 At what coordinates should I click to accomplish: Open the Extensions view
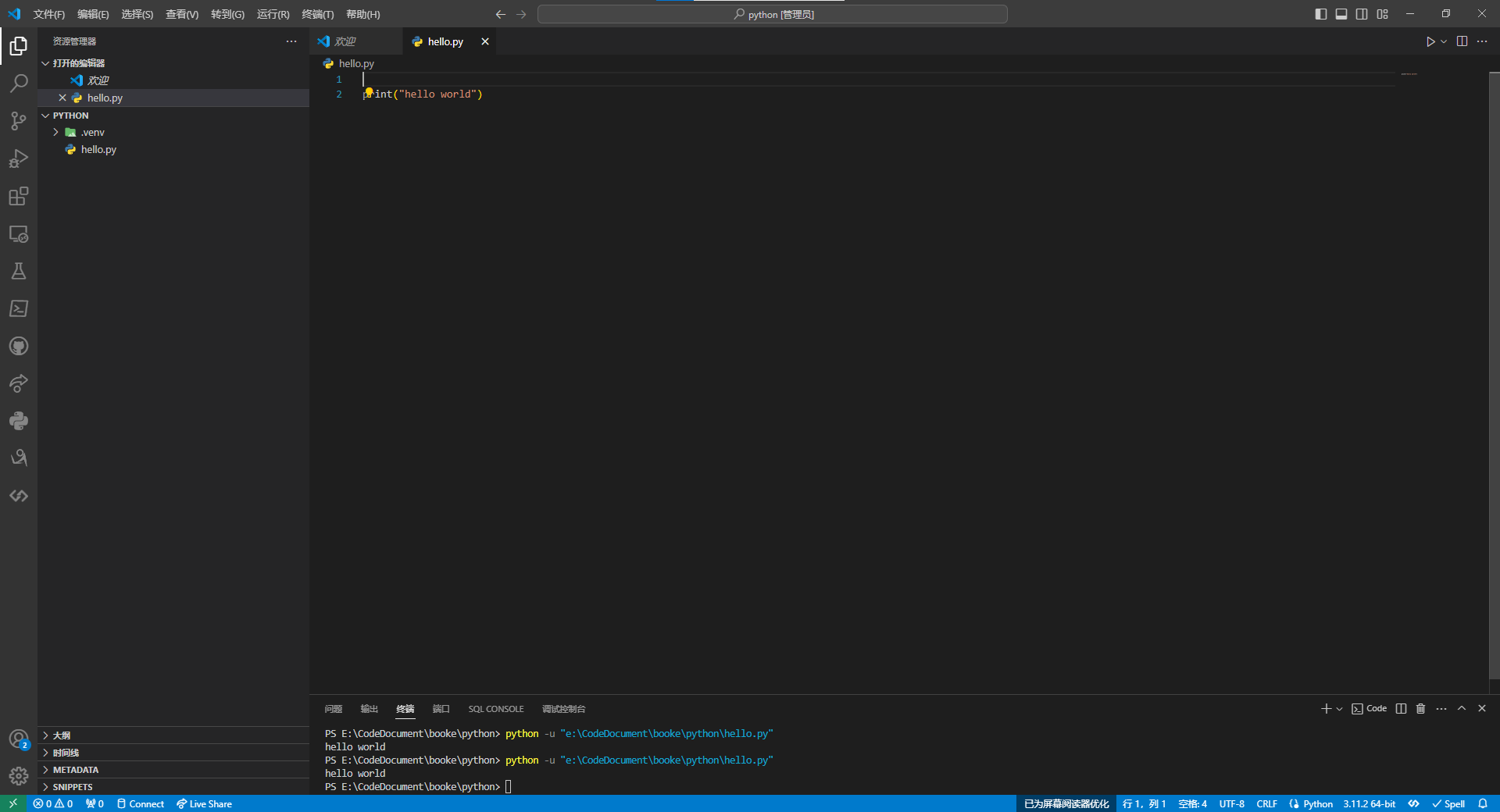(x=19, y=196)
